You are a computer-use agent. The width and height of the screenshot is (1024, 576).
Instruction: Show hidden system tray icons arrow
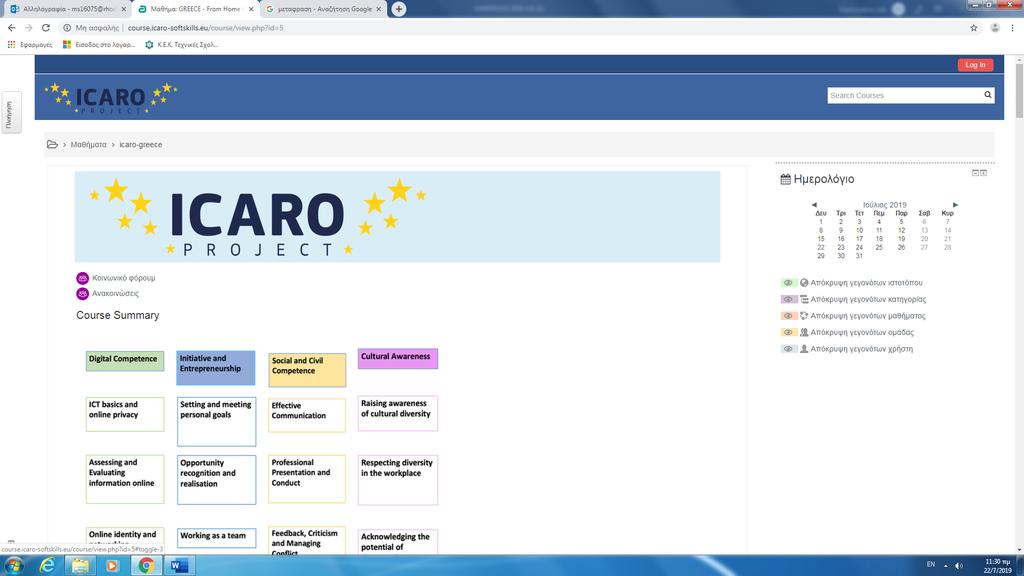[x=946, y=566]
